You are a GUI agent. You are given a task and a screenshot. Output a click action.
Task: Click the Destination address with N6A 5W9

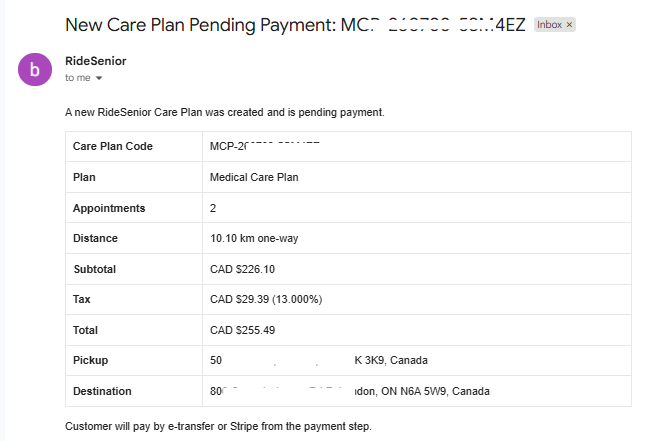click(350, 391)
